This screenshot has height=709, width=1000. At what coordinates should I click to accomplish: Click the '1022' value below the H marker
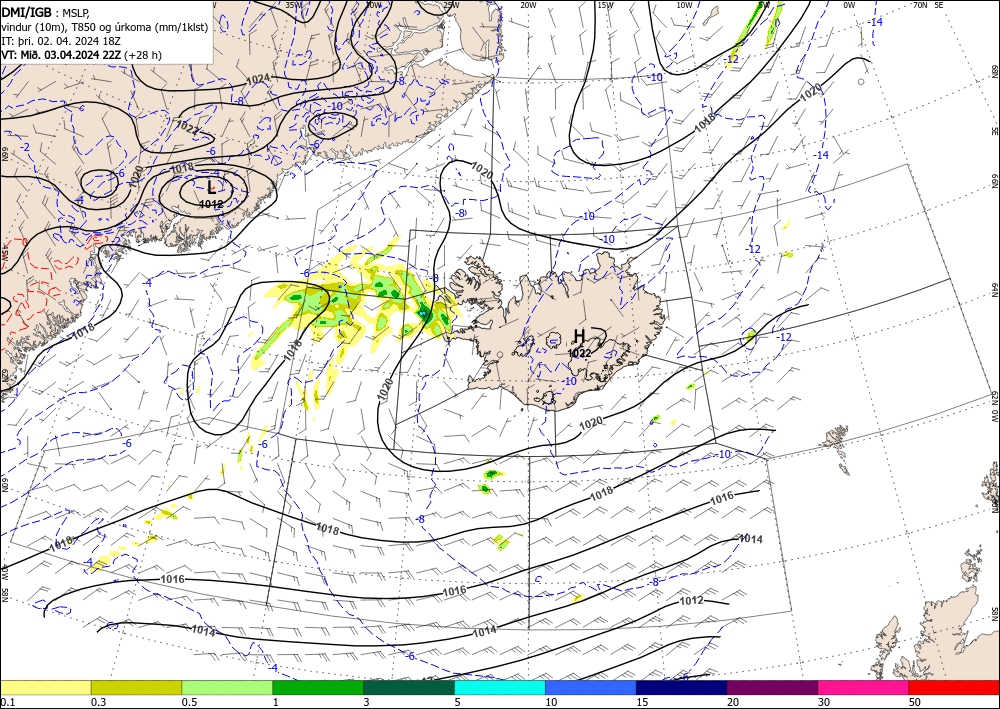coord(580,353)
